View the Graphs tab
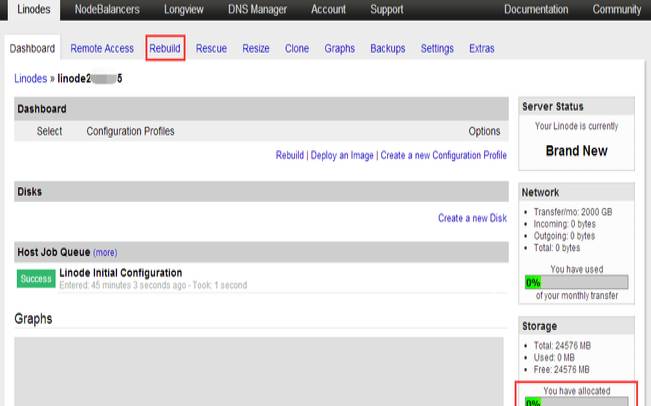 click(x=340, y=48)
